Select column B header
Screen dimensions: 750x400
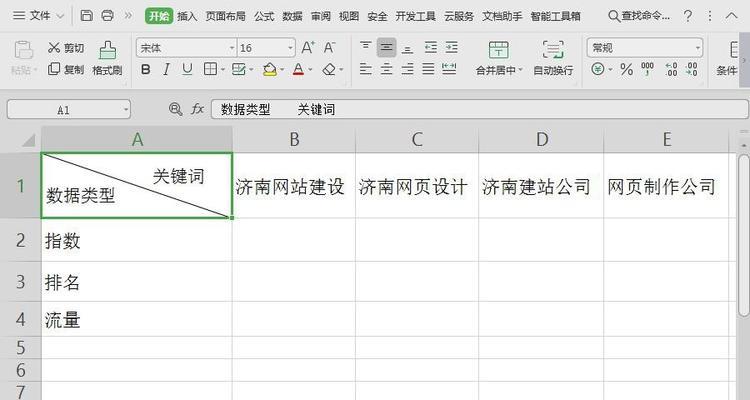tap(294, 139)
